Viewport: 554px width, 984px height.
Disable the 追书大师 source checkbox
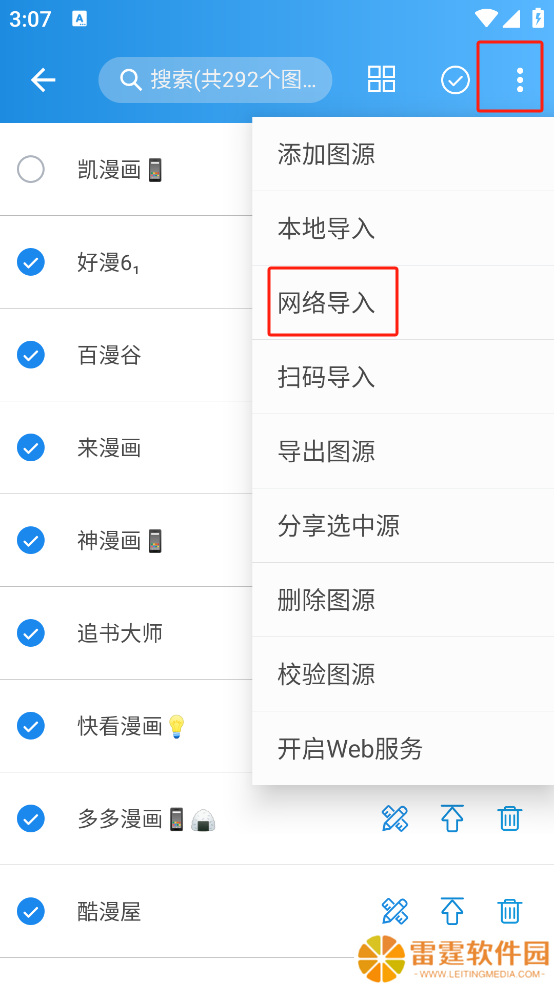(31, 633)
